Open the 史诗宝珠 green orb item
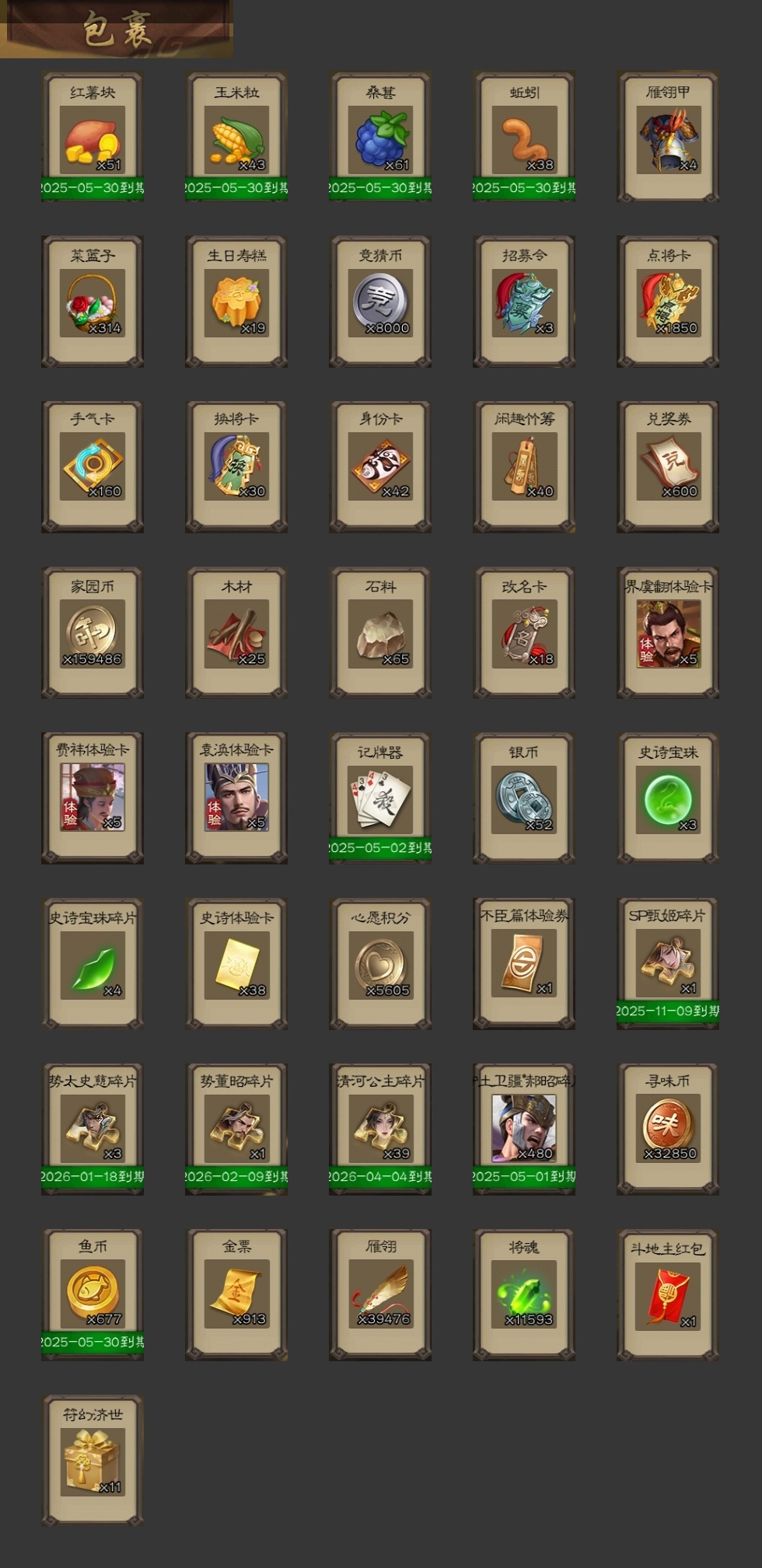Screen dimensions: 762x1568 coord(668,798)
